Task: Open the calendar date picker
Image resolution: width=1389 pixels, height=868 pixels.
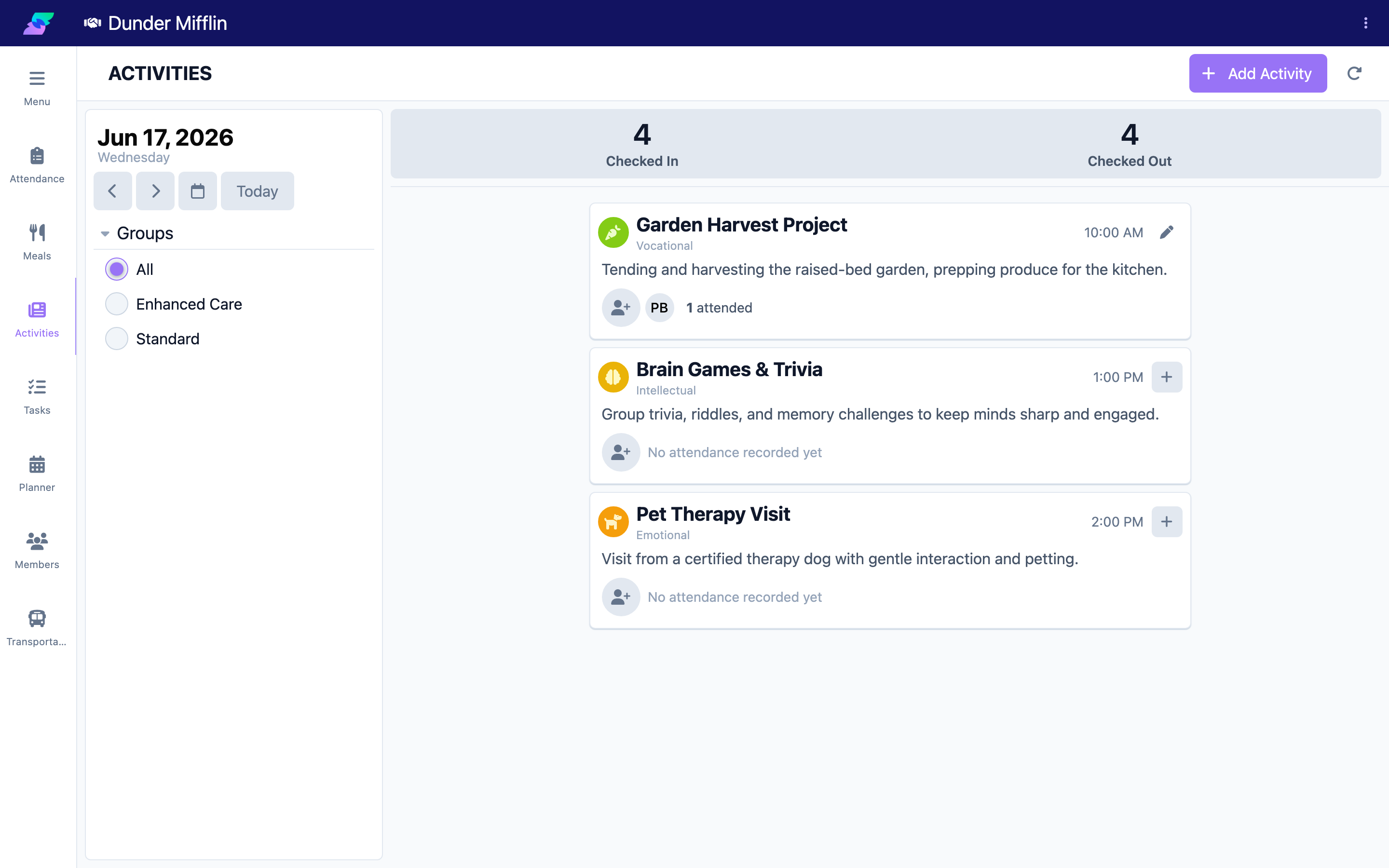Action: pos(197,191)
